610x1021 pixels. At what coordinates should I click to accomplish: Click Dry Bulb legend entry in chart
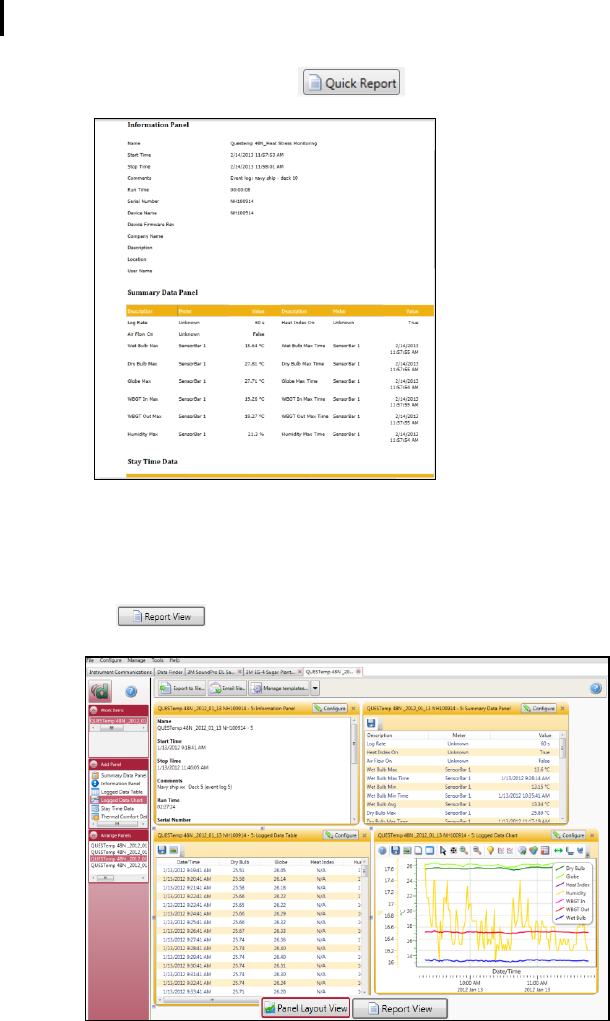572,868
